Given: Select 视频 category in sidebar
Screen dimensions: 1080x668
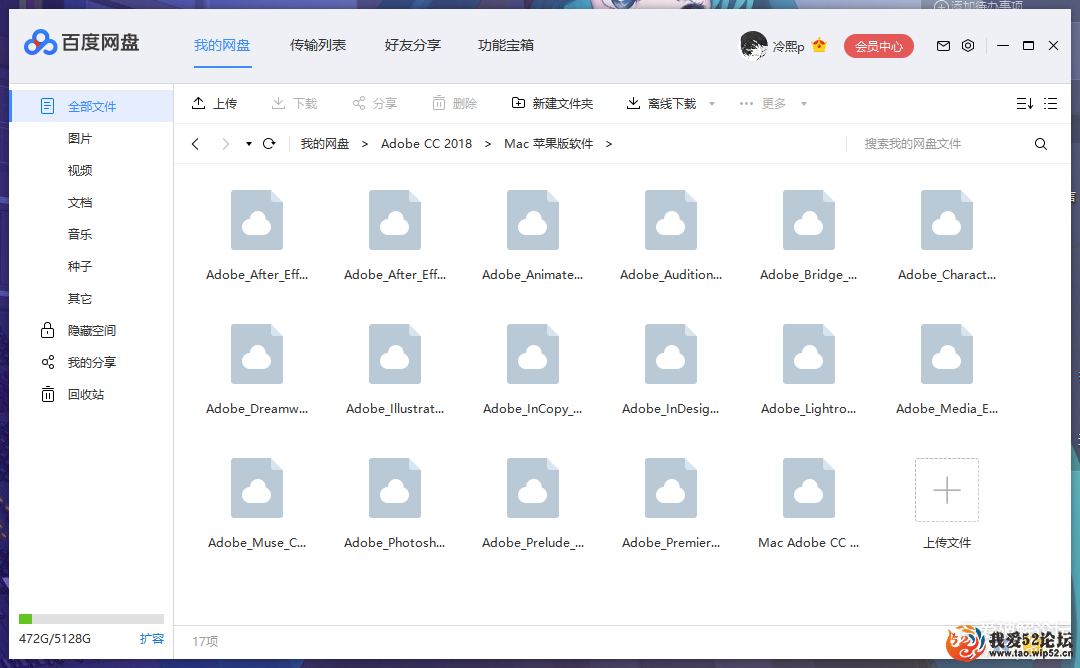Looking at the screenshot, I should 80,170.
